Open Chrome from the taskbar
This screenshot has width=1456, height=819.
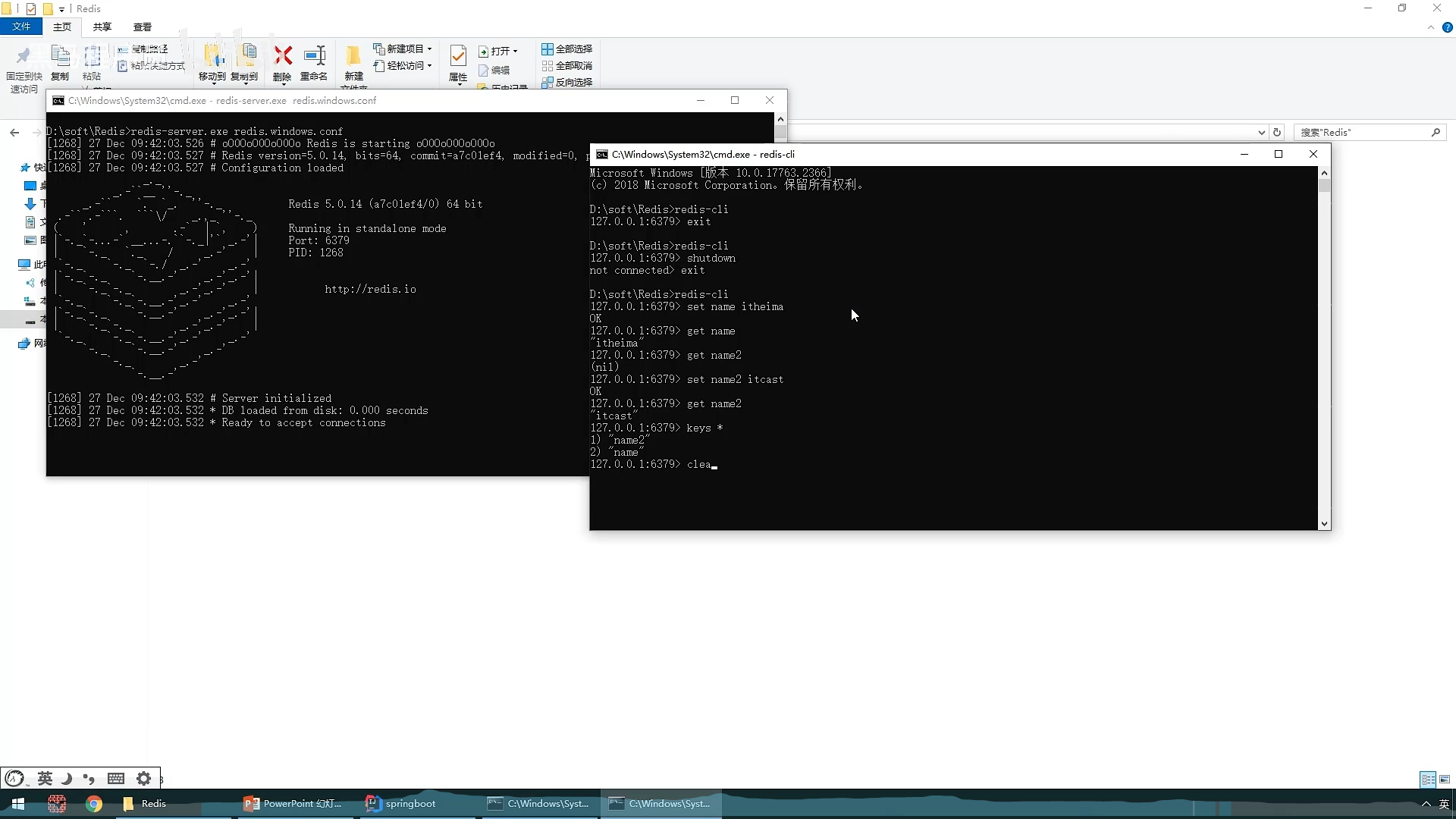click(94, 804)
